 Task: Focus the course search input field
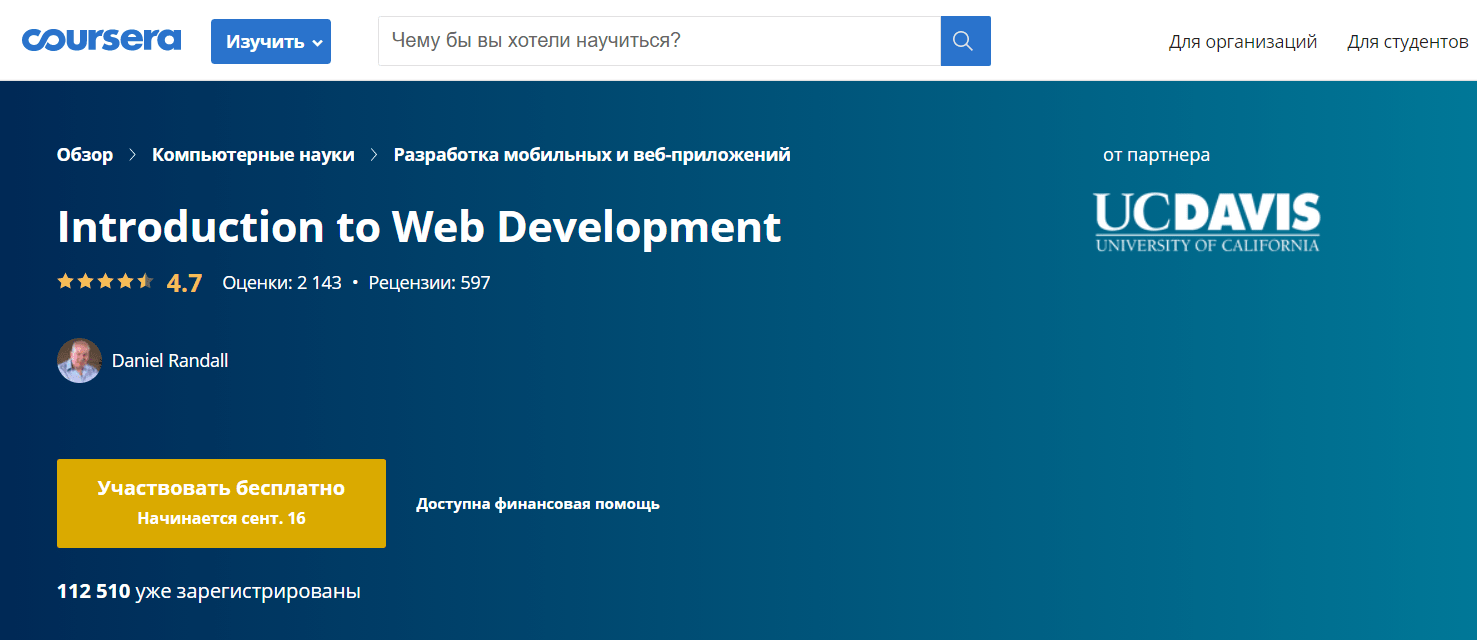pyautogui.click(x=658, y=41)
